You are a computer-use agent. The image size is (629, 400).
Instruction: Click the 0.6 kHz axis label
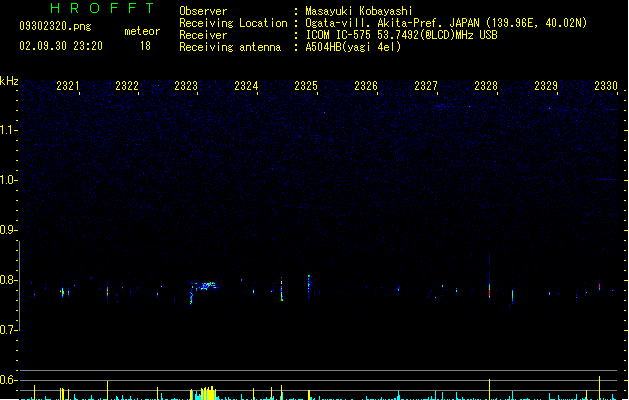[x=7, y=380]
